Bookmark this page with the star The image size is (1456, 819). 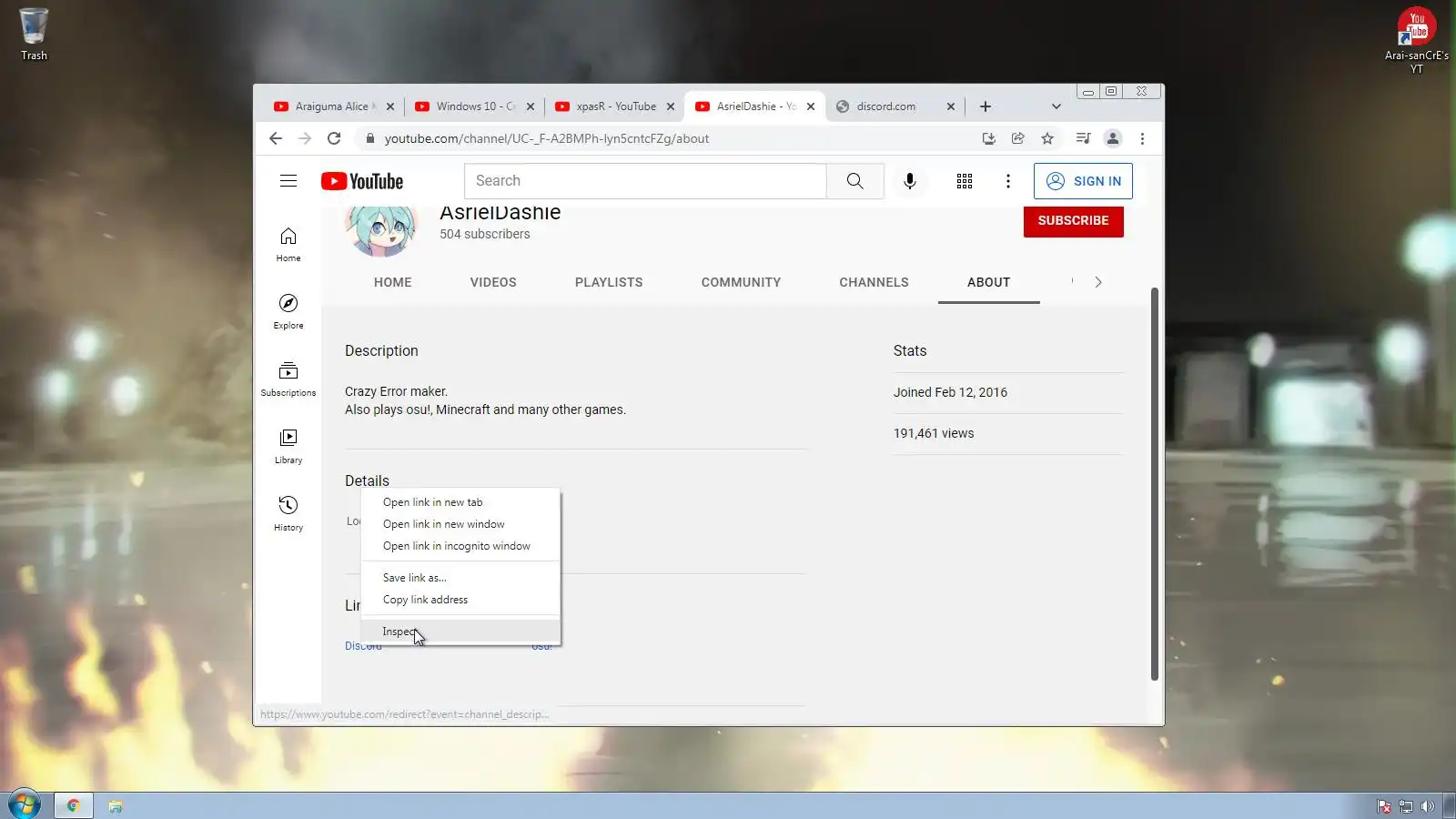point(1047,138)
